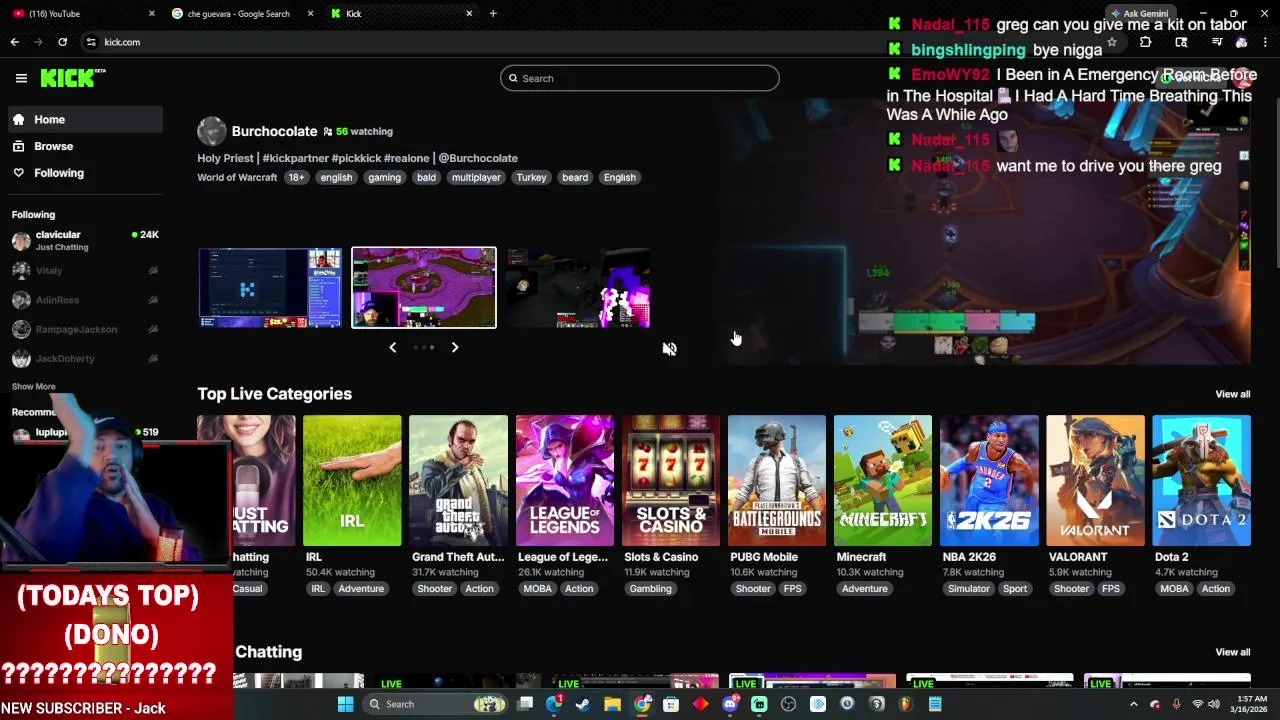Open PUBG Mobile category card
The width and height of the screenshot is (1280, 720).
pyautogui.click(x=776, y=480)
